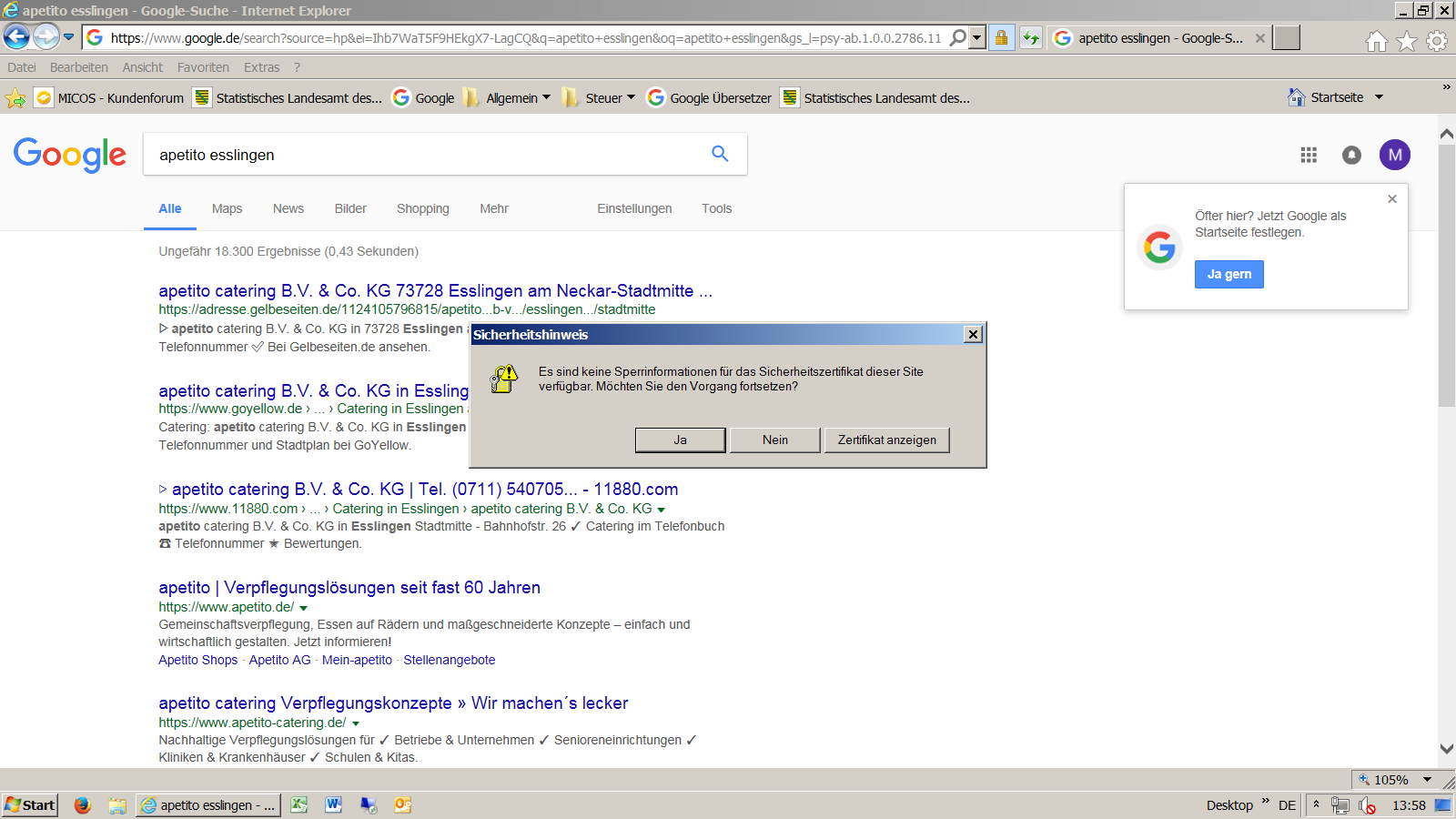Screen dimensions: 1456x819
Task: Open the Datei menu
Action: tap(22, 67)
